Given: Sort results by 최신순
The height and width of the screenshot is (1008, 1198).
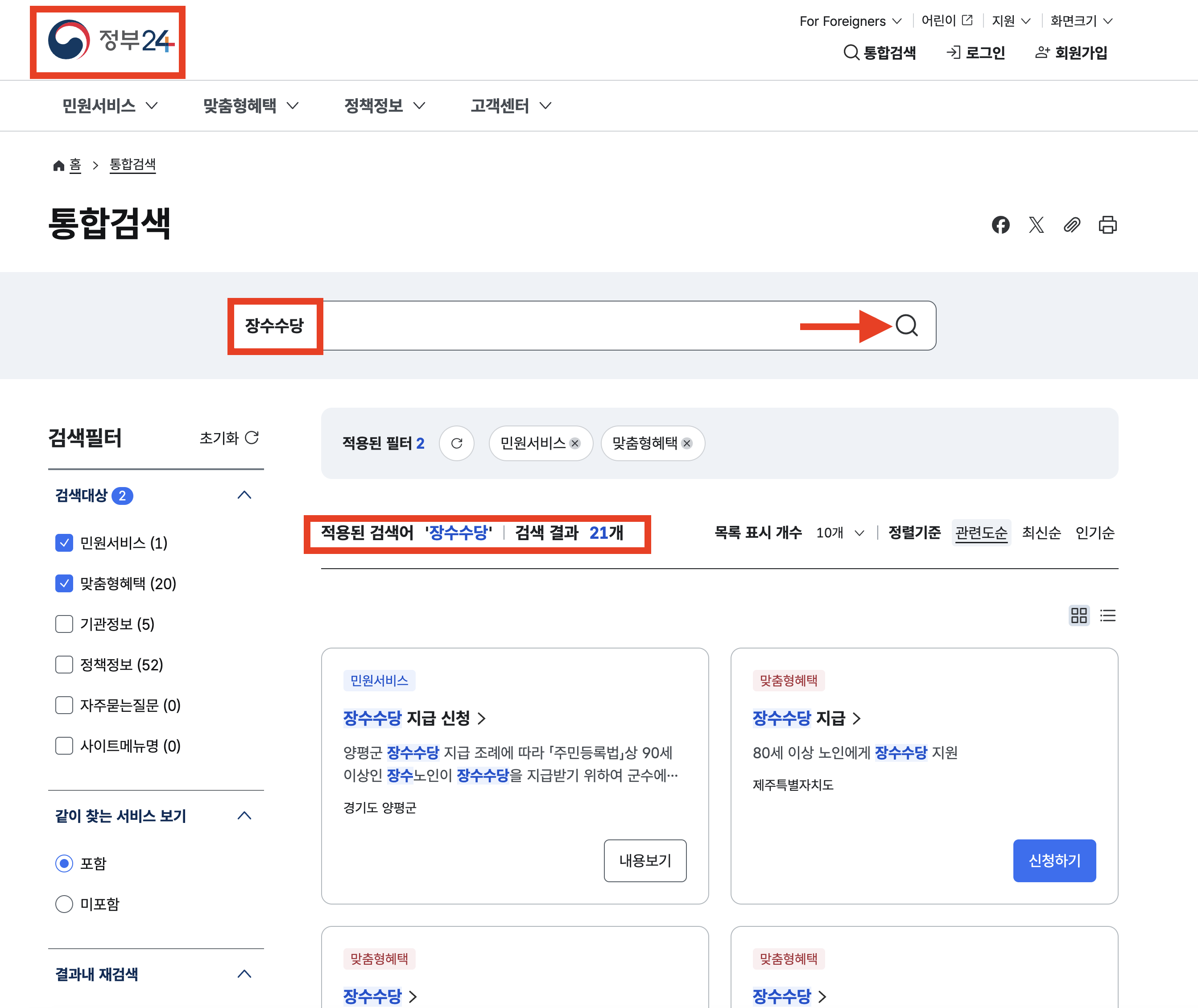Looking at the screenshot, I should (x=1041, y=533).
